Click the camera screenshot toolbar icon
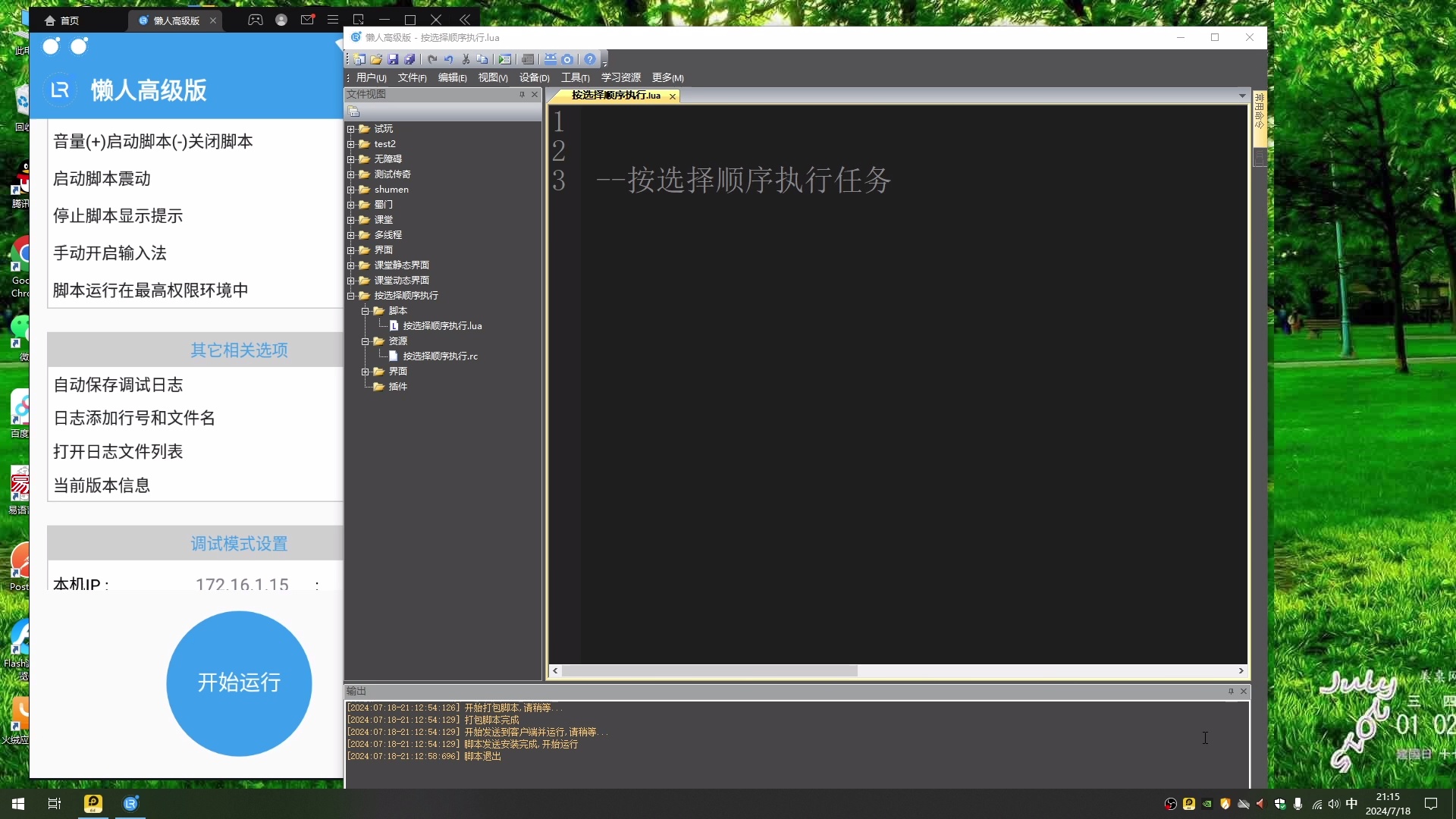Screen dimensions: 1456x819 click(567, 59)
